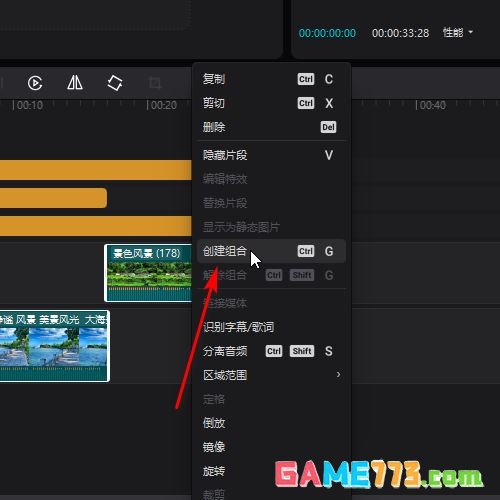Choose 删除 from the context menu

[x=271, y=127]
